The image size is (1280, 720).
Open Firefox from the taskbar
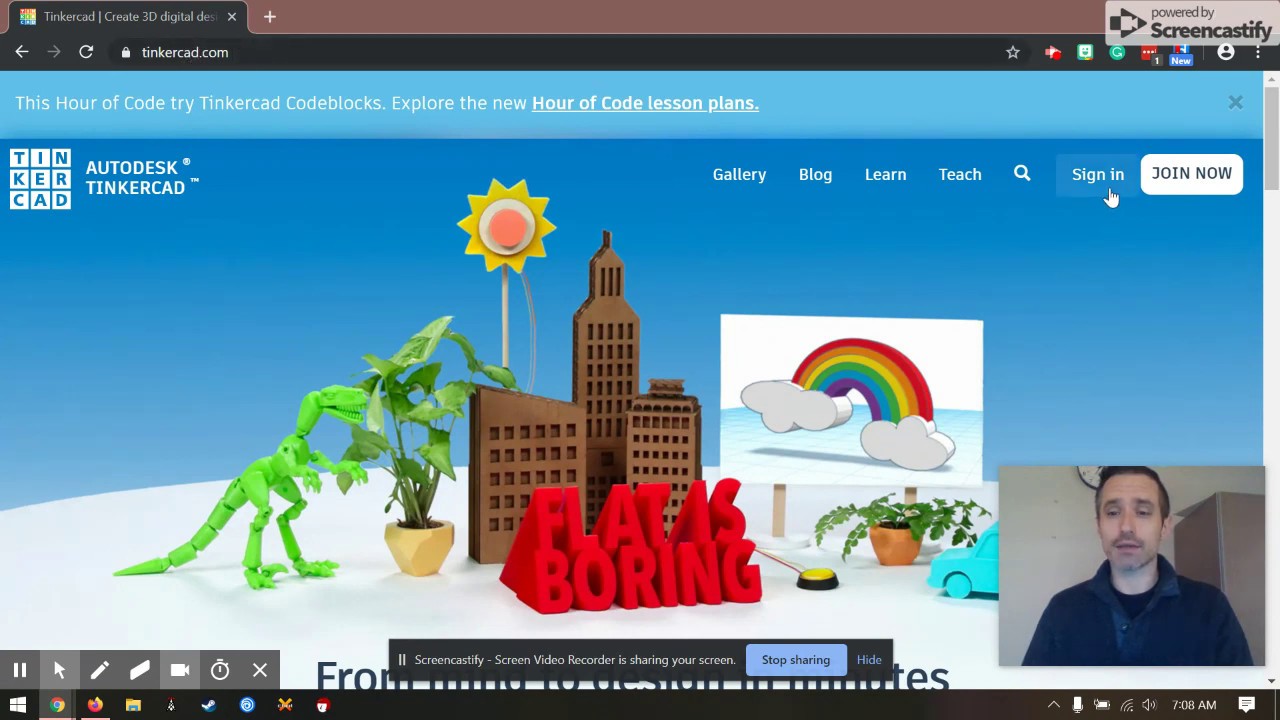[95, 705]
